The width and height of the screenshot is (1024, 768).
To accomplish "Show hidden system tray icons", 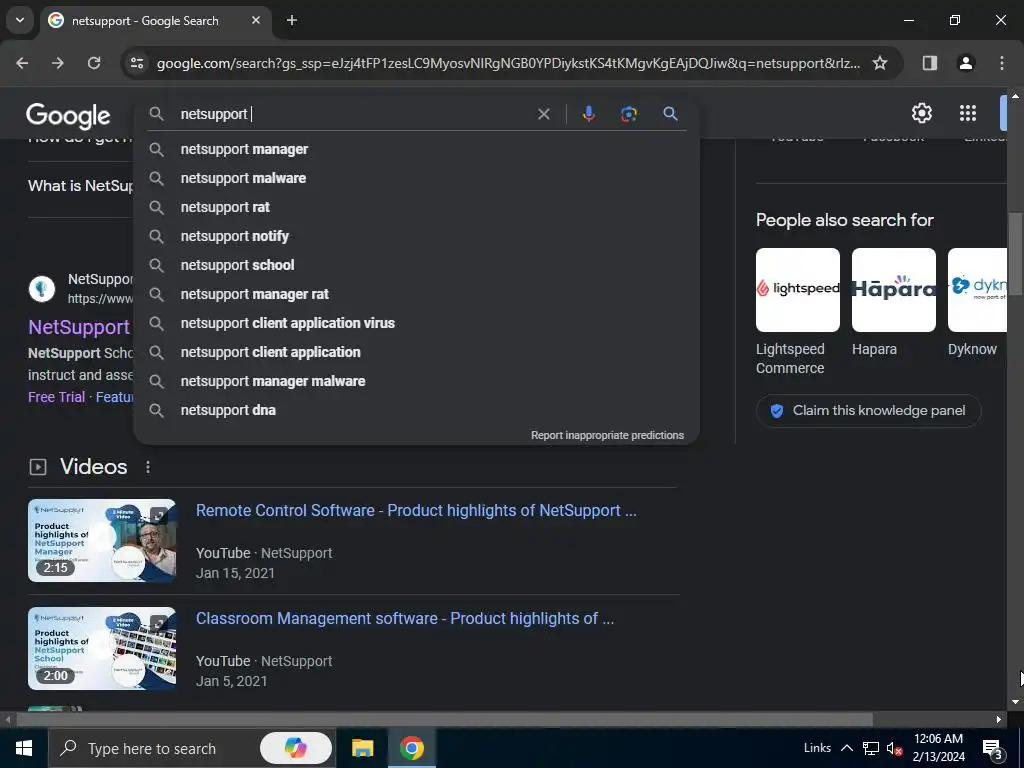I will click(x=846, y=748).
